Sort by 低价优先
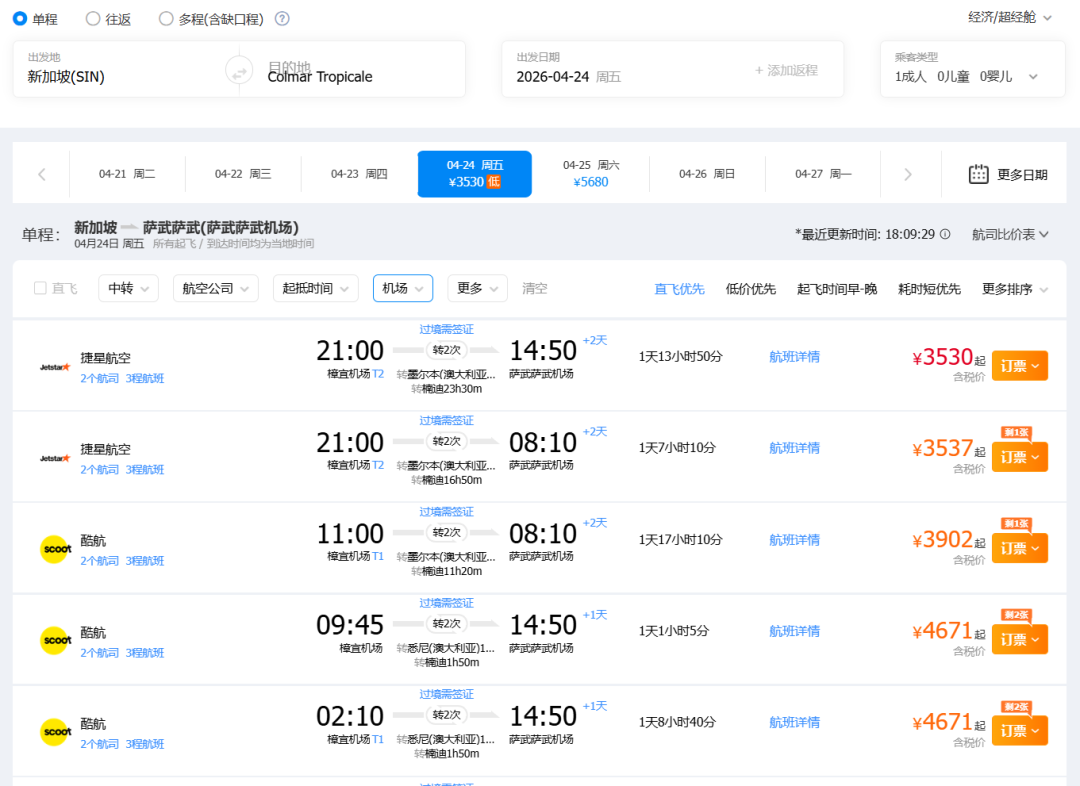 (x=750, y=289)
